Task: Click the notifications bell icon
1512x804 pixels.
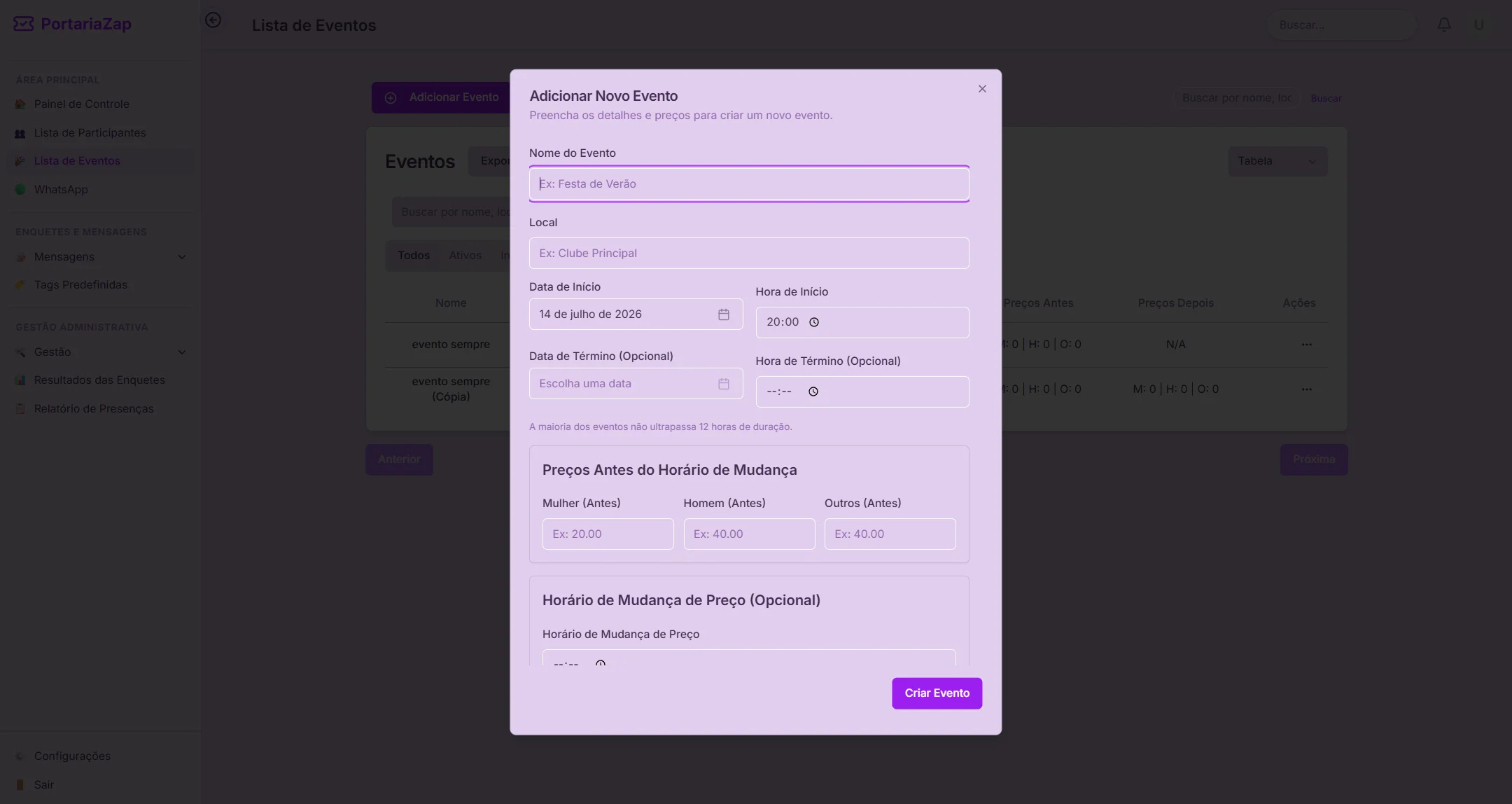Action: (x=1444, y=25)
